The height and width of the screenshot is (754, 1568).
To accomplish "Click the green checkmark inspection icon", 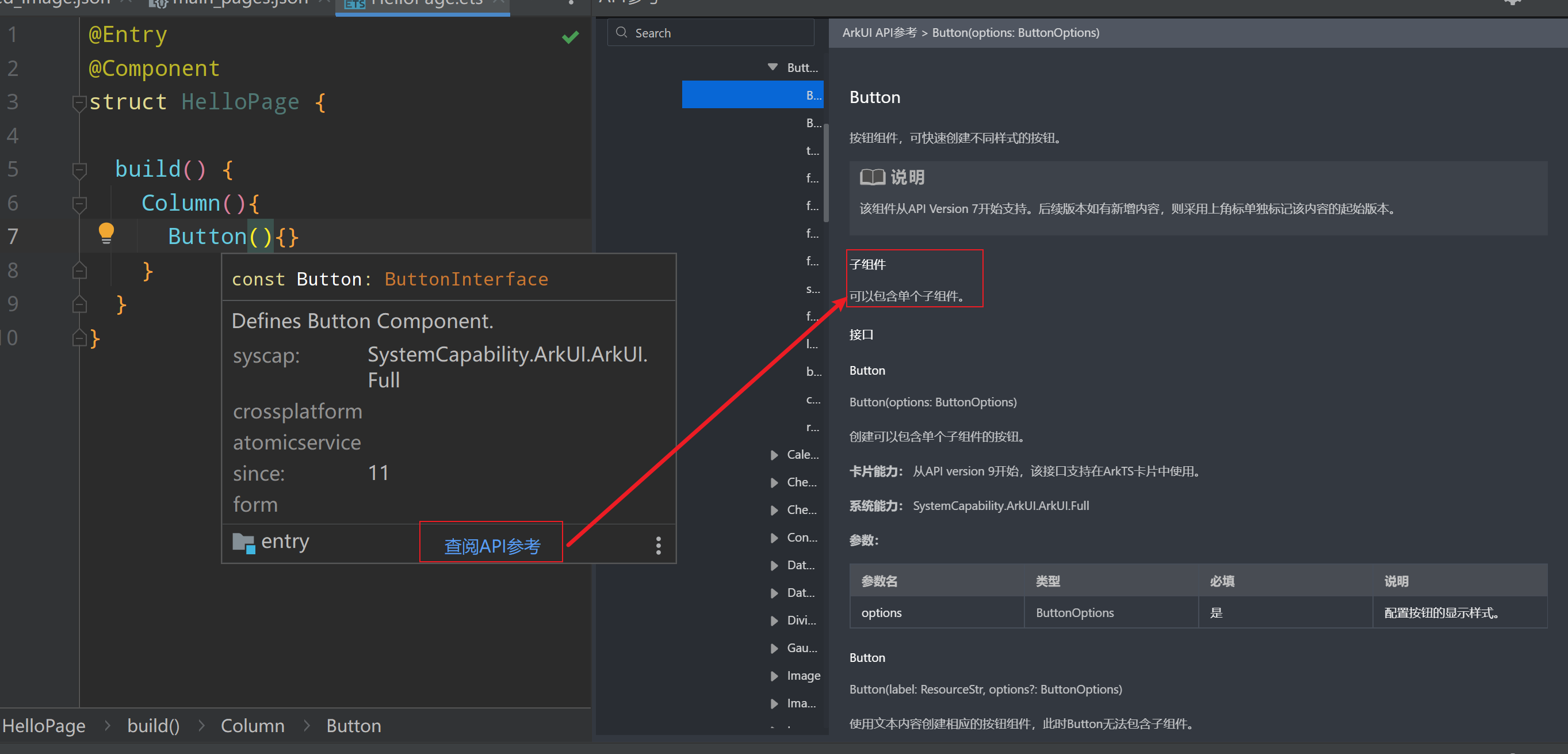I will point(570,37).
